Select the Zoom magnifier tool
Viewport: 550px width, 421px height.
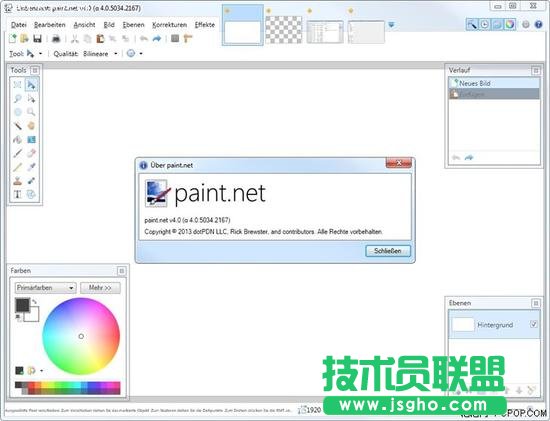(31, 112)
